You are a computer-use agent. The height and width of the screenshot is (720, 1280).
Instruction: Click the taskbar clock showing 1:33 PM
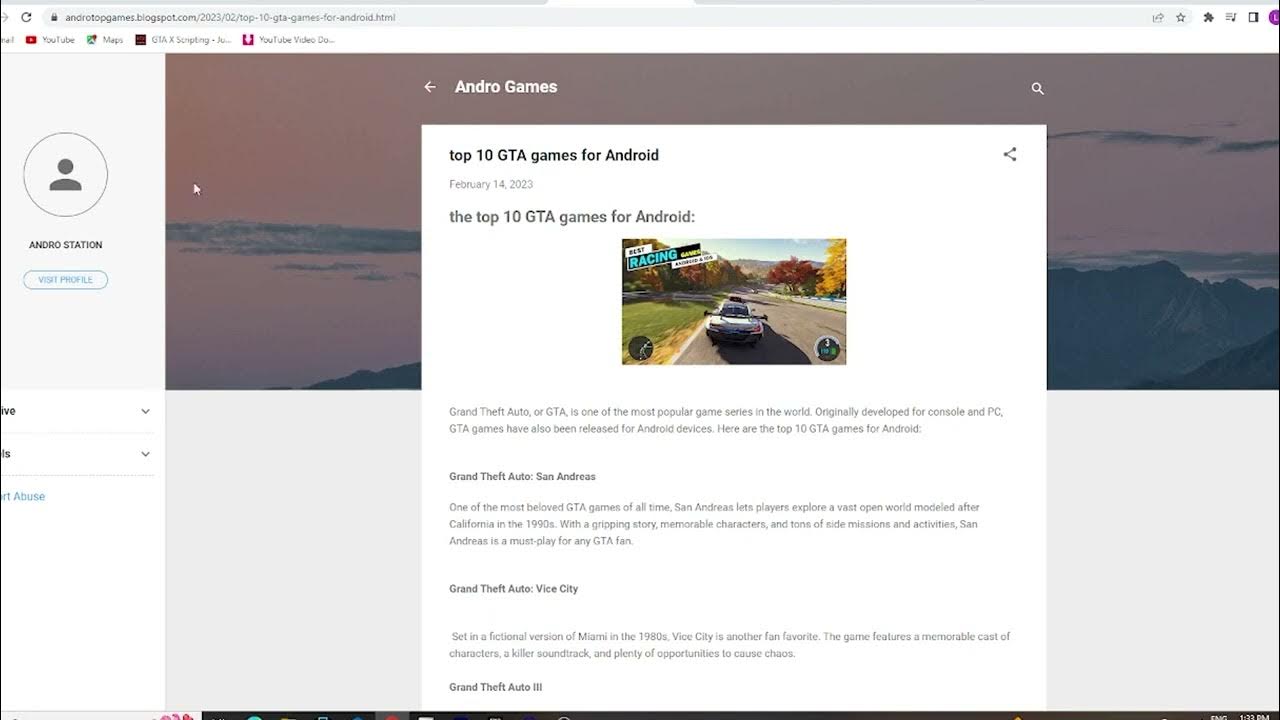[1255, 716]
